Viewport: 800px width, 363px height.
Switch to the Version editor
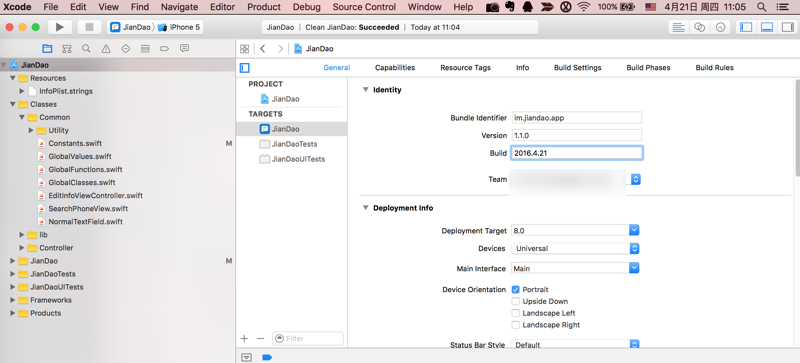[720, 28]
